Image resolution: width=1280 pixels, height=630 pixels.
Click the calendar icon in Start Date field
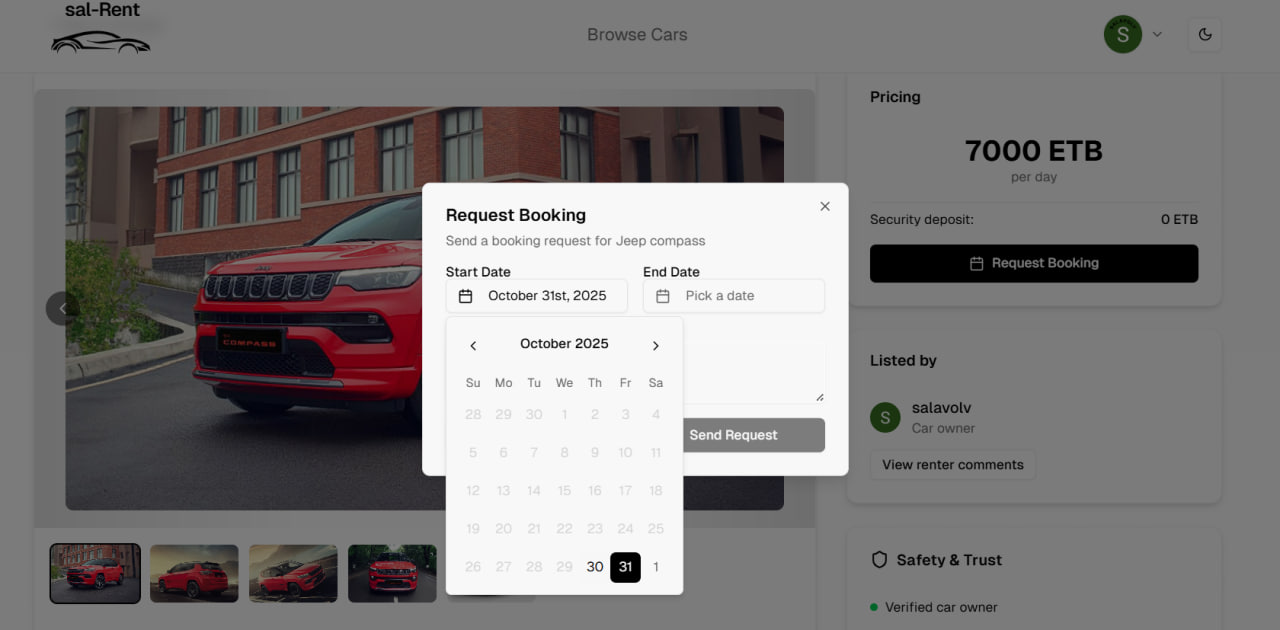pyautogui.click(x=464, y=295)
